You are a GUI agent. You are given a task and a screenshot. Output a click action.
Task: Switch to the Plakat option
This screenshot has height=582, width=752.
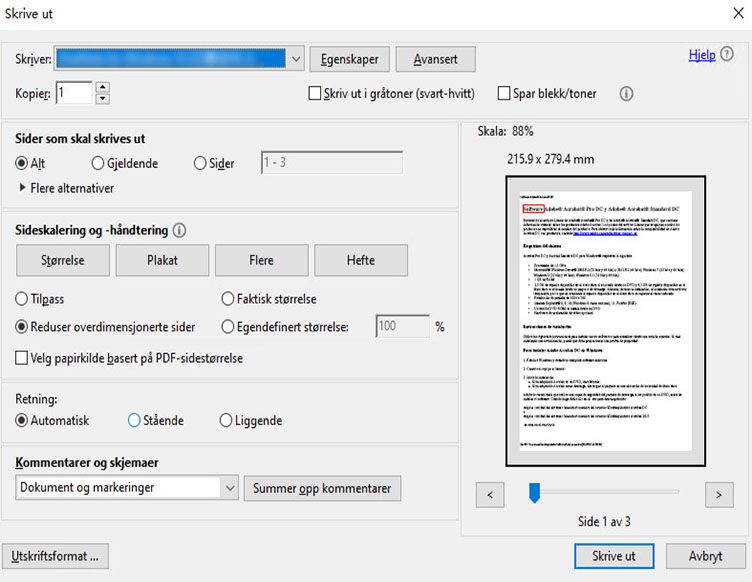[162, 260]
